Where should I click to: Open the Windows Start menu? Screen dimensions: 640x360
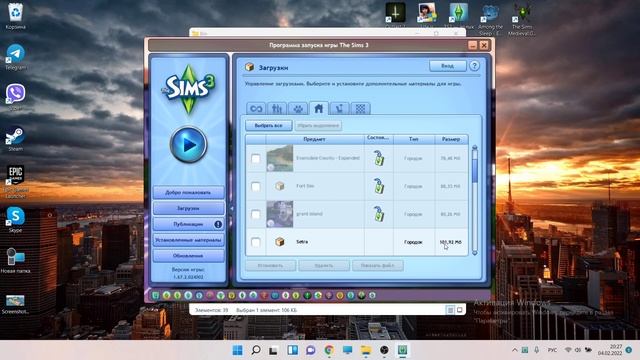pyautogui.click(x=238, y=350)
